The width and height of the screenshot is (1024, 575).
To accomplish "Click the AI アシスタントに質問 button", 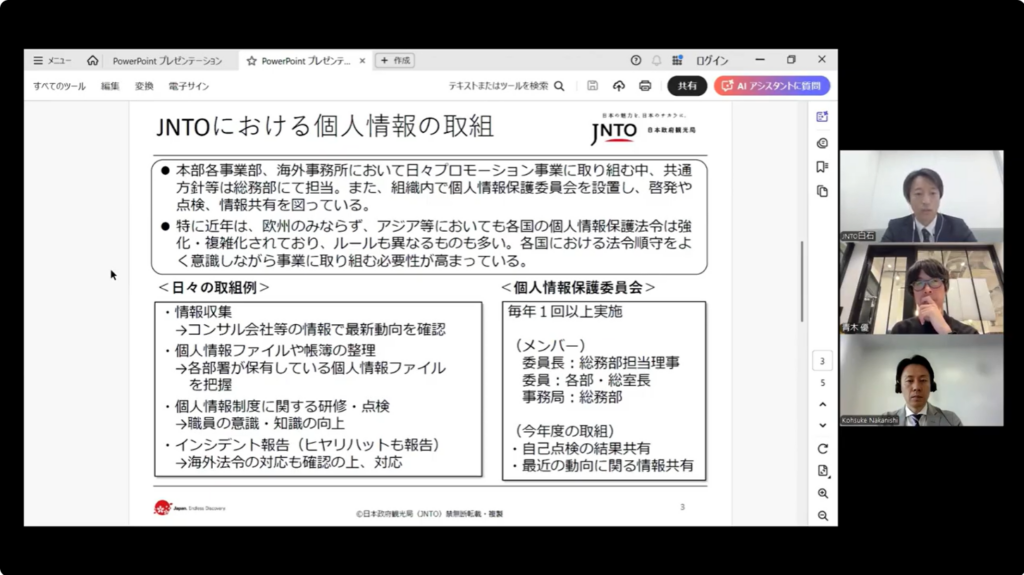I will (x=771, y=86).
